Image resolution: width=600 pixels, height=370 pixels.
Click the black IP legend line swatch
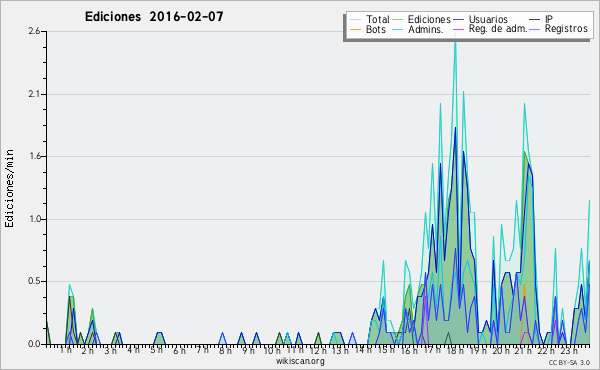(535, 20)
